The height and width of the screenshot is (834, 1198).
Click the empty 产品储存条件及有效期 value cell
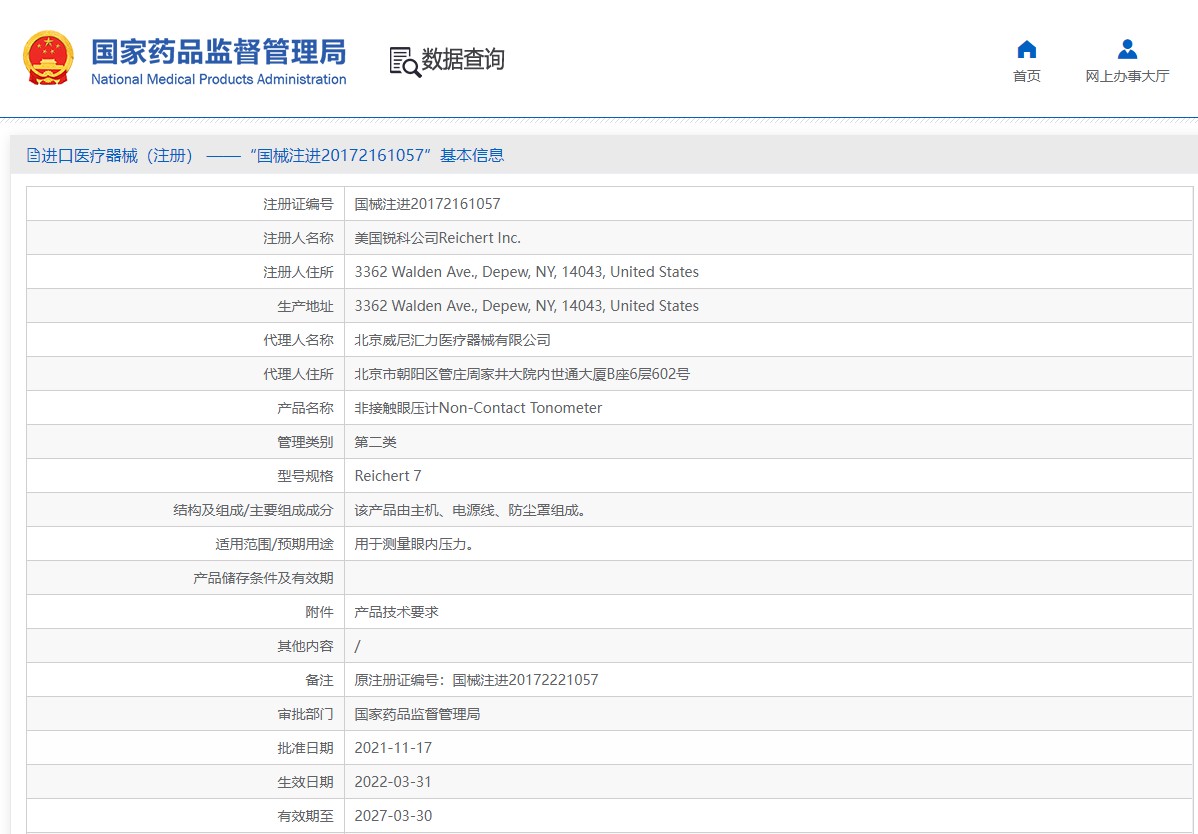point(769,578)
